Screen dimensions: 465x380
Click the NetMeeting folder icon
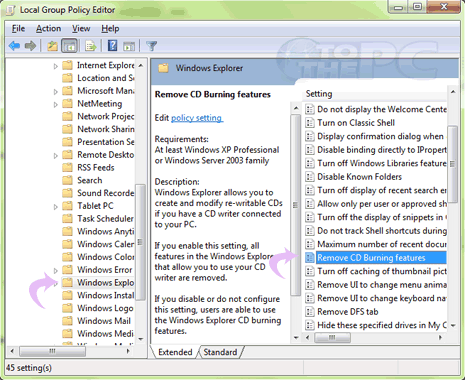67,104
